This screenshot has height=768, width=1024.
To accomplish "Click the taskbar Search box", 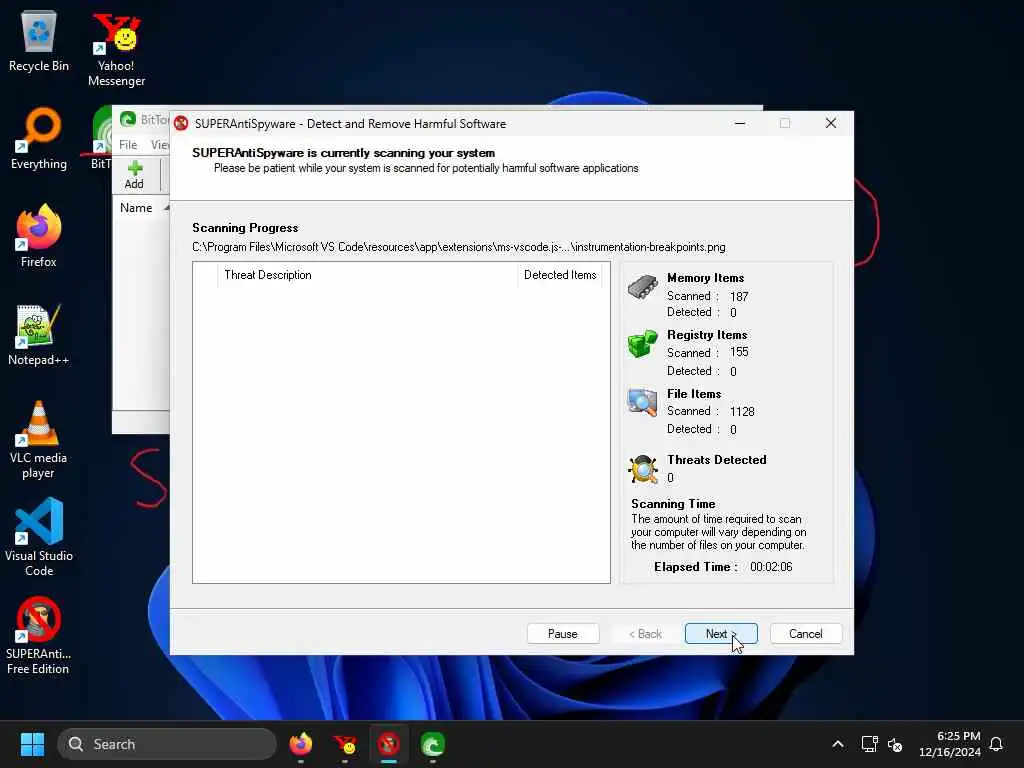I will pyautogui.click(x=167, y=744).
